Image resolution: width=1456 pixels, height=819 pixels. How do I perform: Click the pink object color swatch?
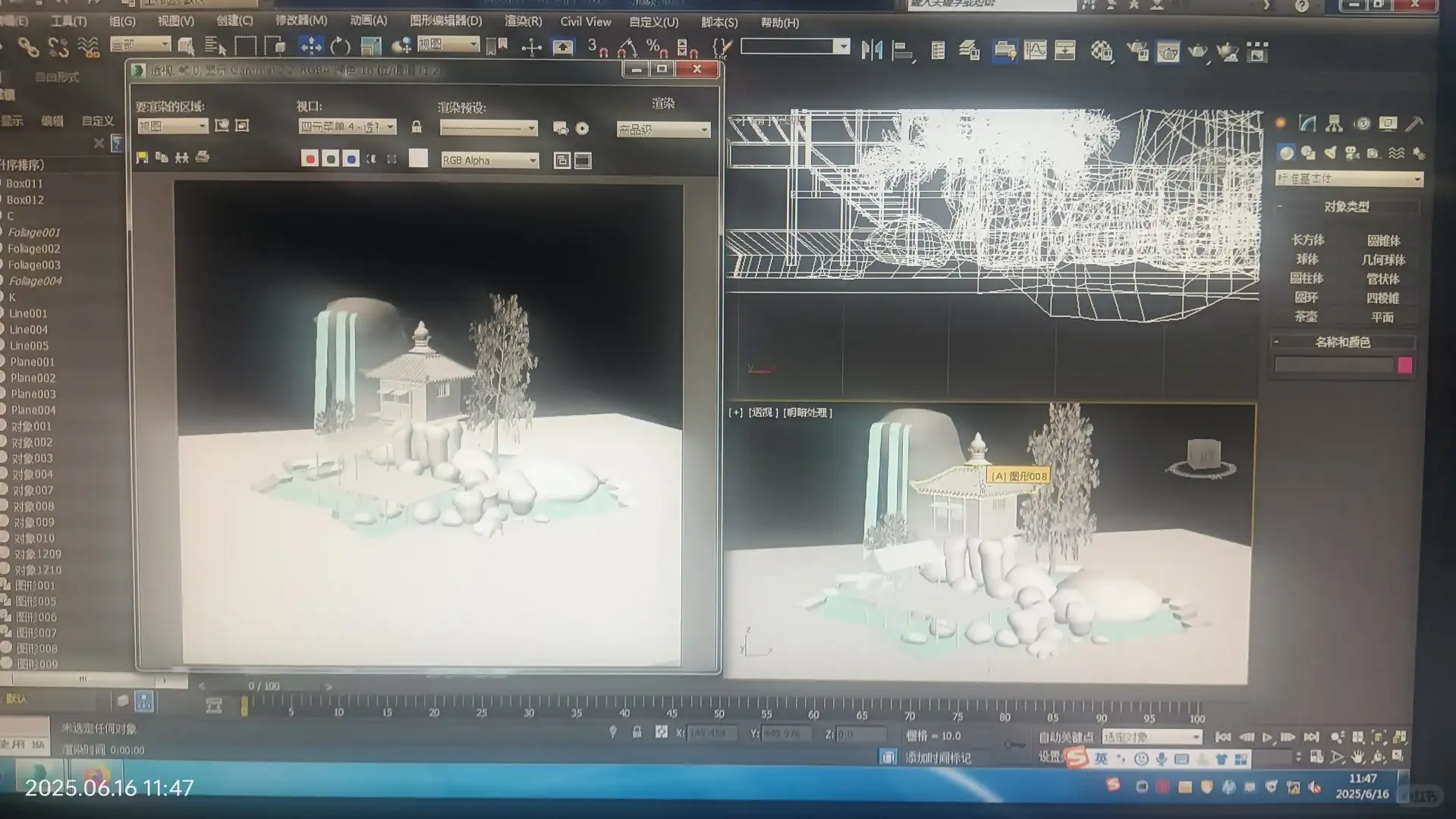pyautogui.click(x=1404, y=366)
